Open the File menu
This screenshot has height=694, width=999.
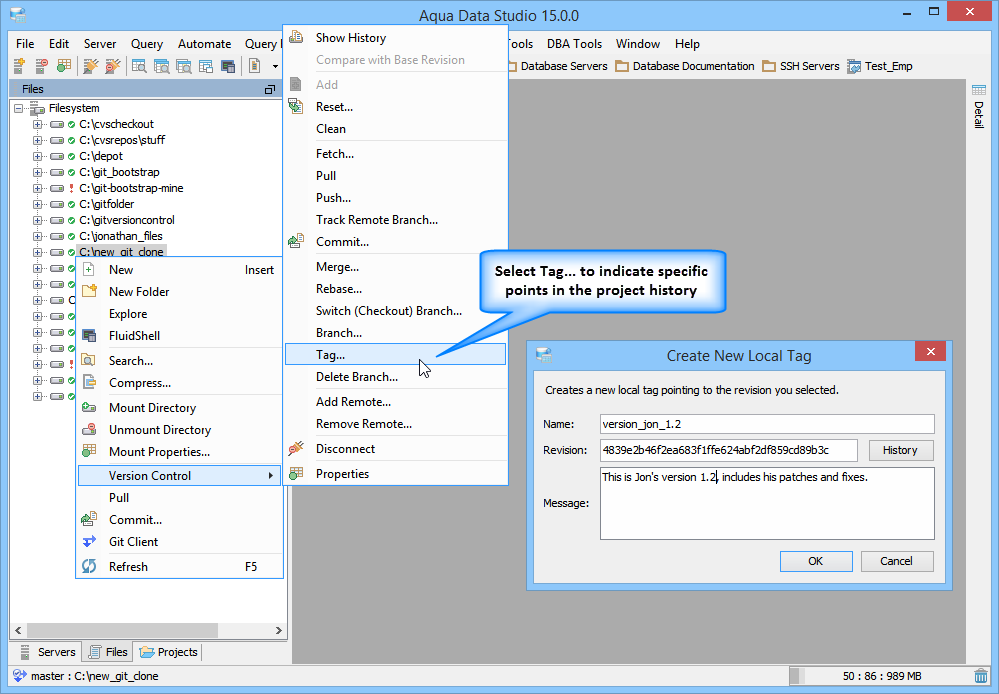pyautogui.click(x=25, y=43)
